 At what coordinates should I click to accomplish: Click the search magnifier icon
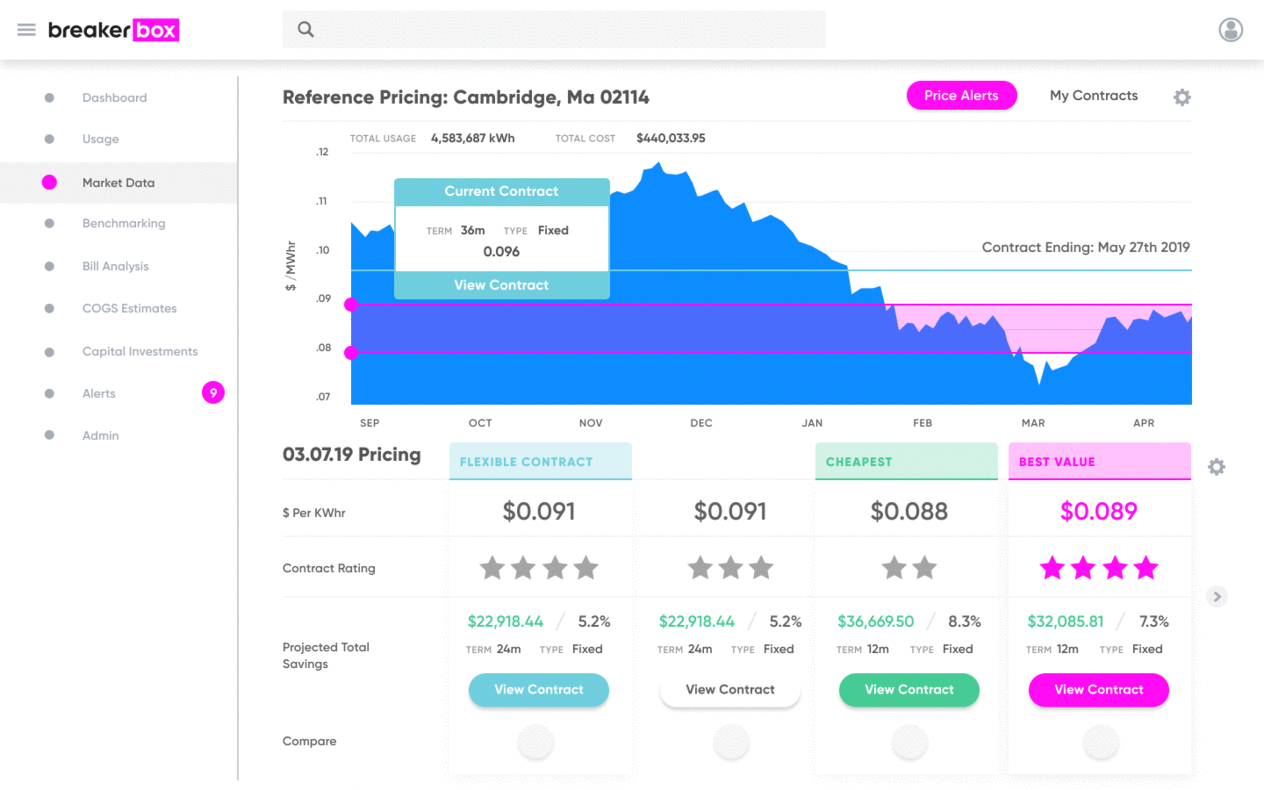[306, 30]
